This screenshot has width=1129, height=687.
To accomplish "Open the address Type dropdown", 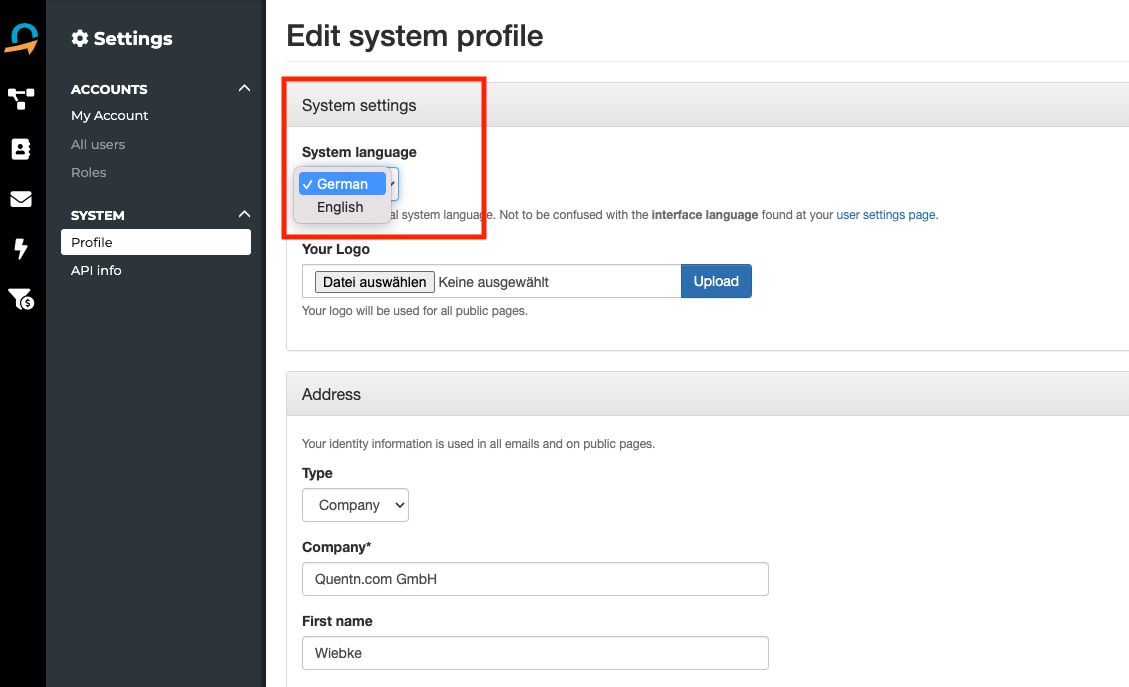I will click(355, 505).
